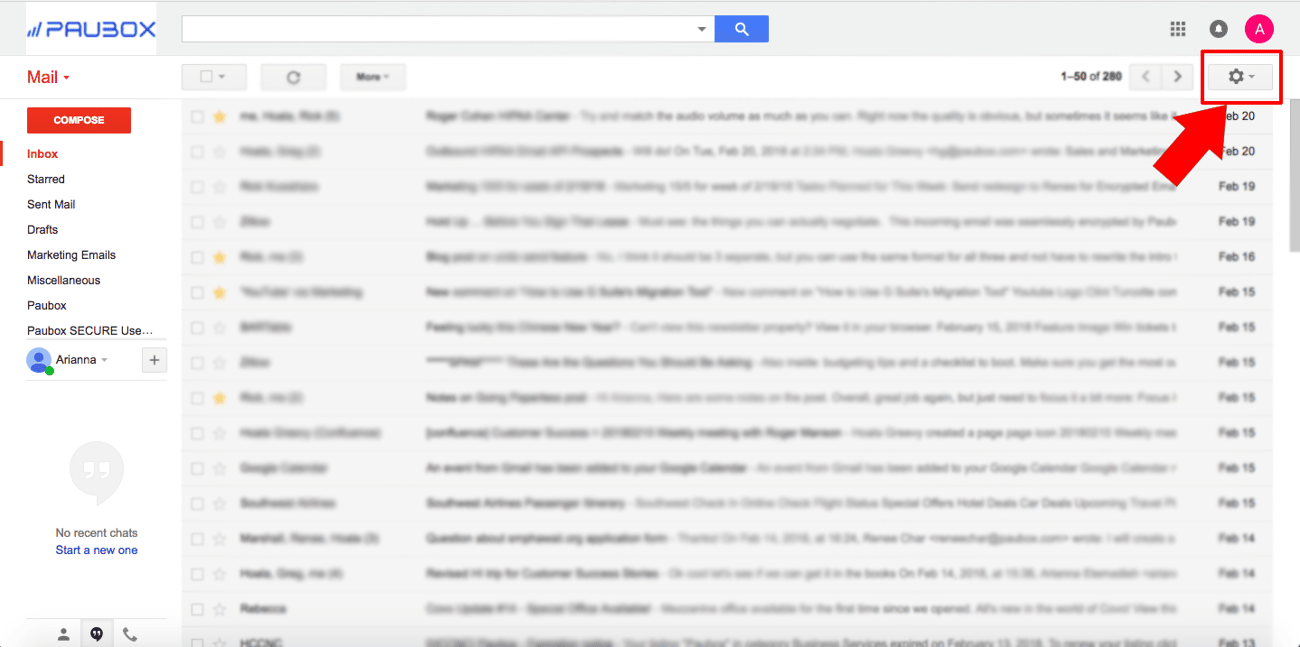Search mail using the magnifying glass icon
1300x647 pixels.
741,28
